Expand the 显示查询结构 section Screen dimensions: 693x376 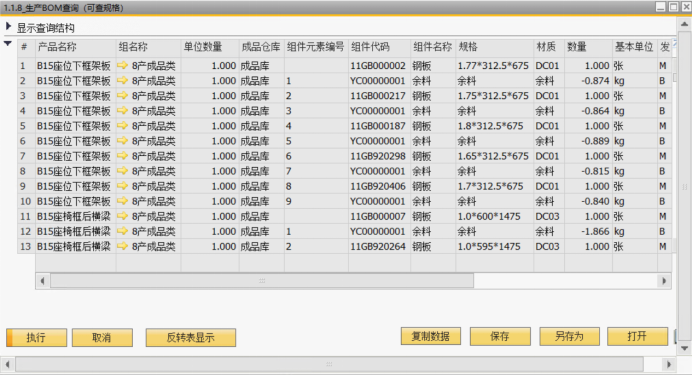[x=8, y=26]
